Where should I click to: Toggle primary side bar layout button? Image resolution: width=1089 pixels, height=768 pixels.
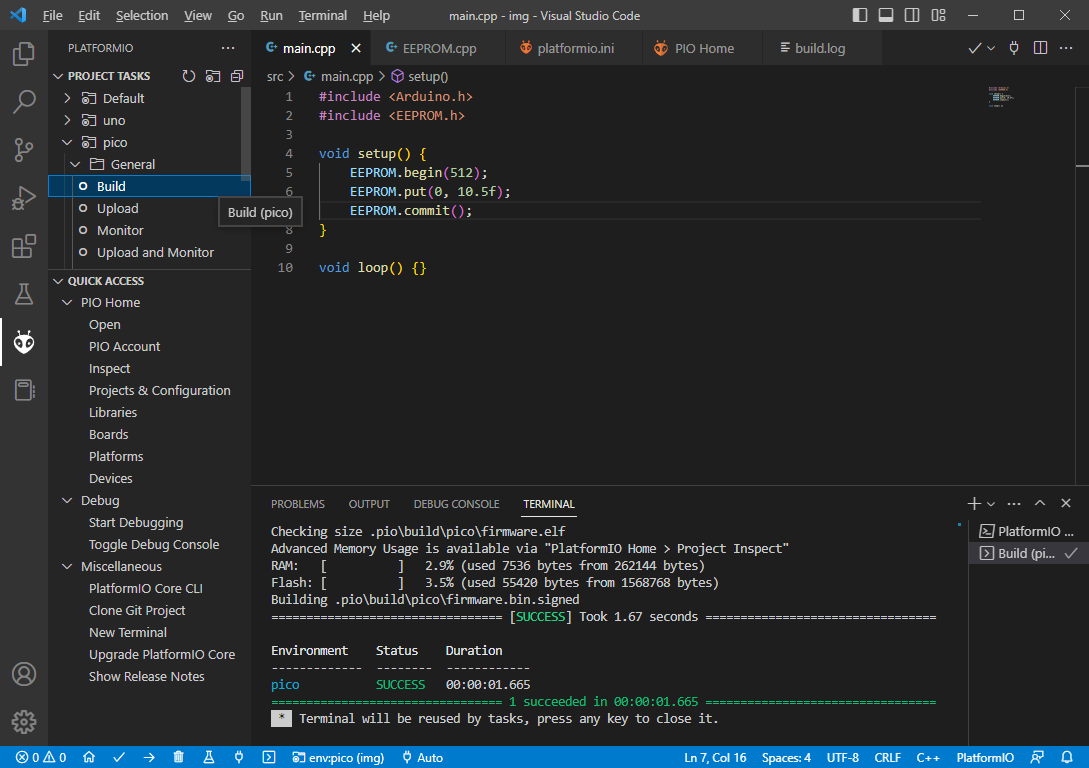(860, 15)
